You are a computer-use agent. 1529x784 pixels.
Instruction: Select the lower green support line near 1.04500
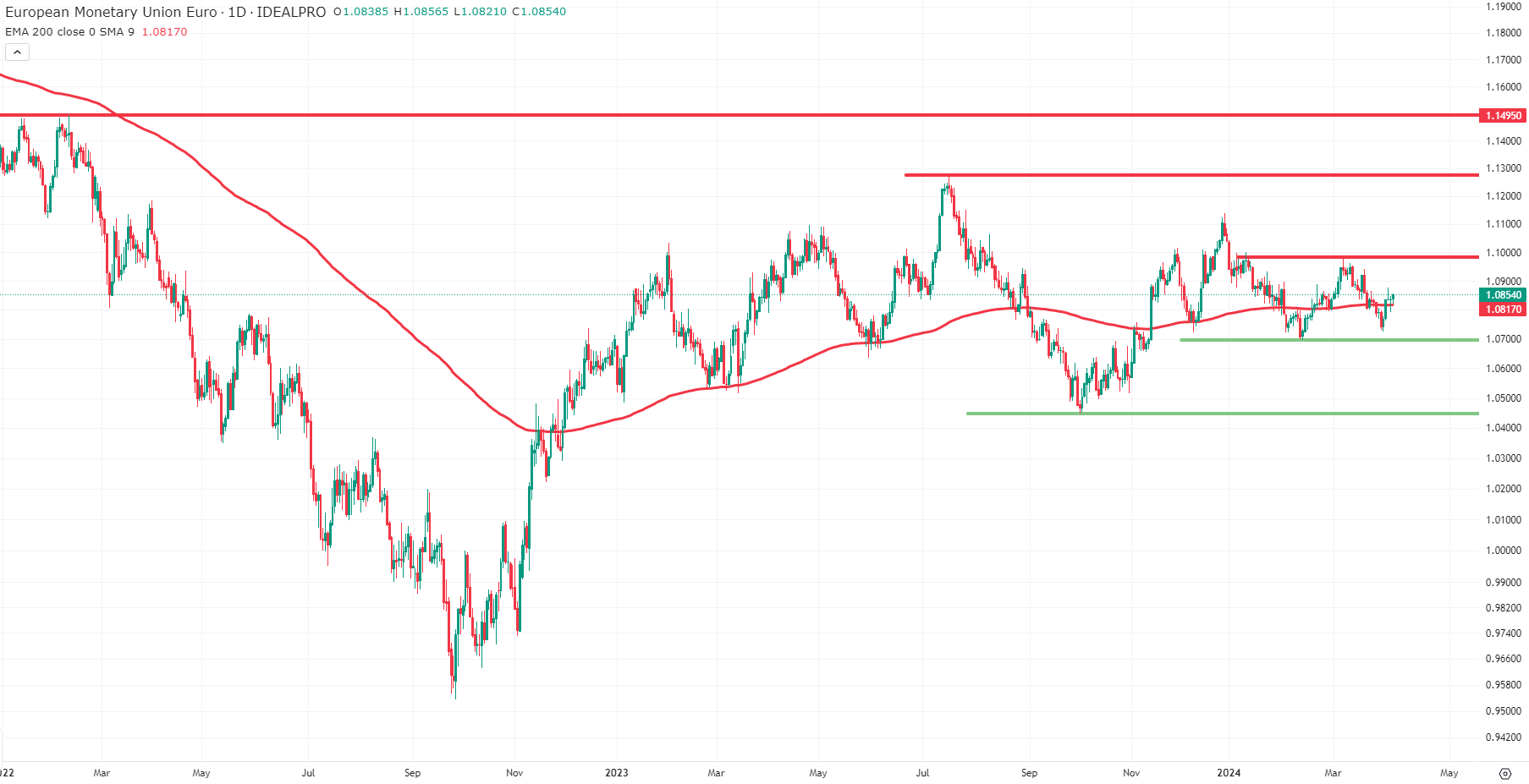pyautogui.click(x=1223, y=414)
